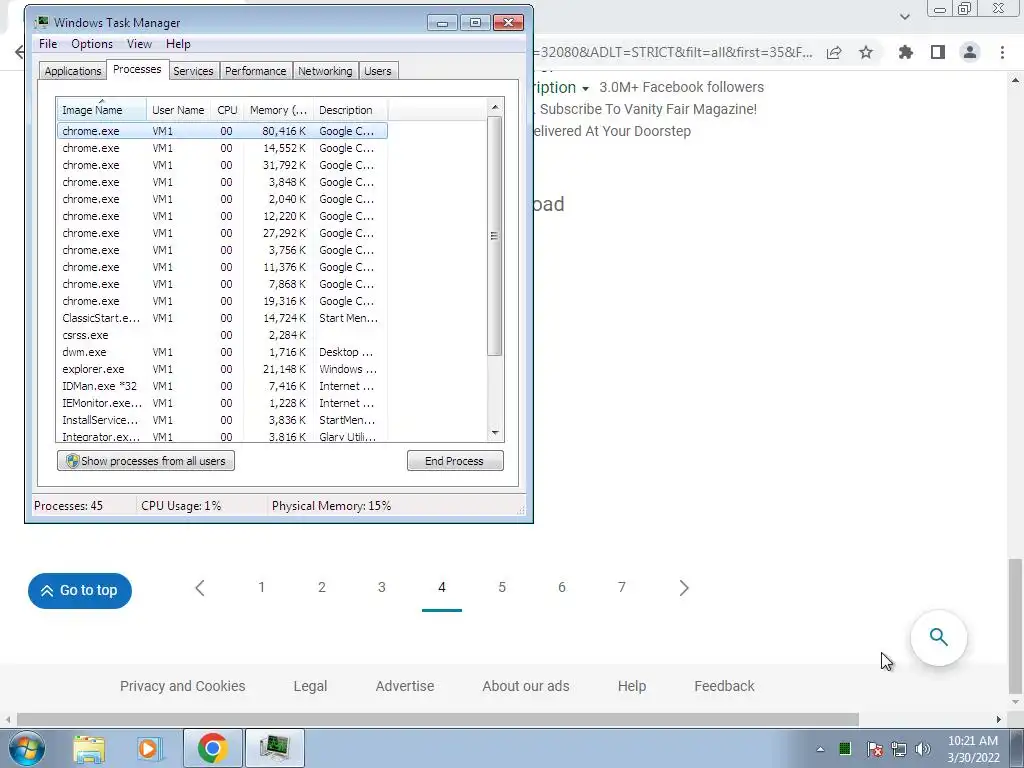Click Chrome share page icon
The width and height of the screenshot is (1024, 768).
point(834,53)
